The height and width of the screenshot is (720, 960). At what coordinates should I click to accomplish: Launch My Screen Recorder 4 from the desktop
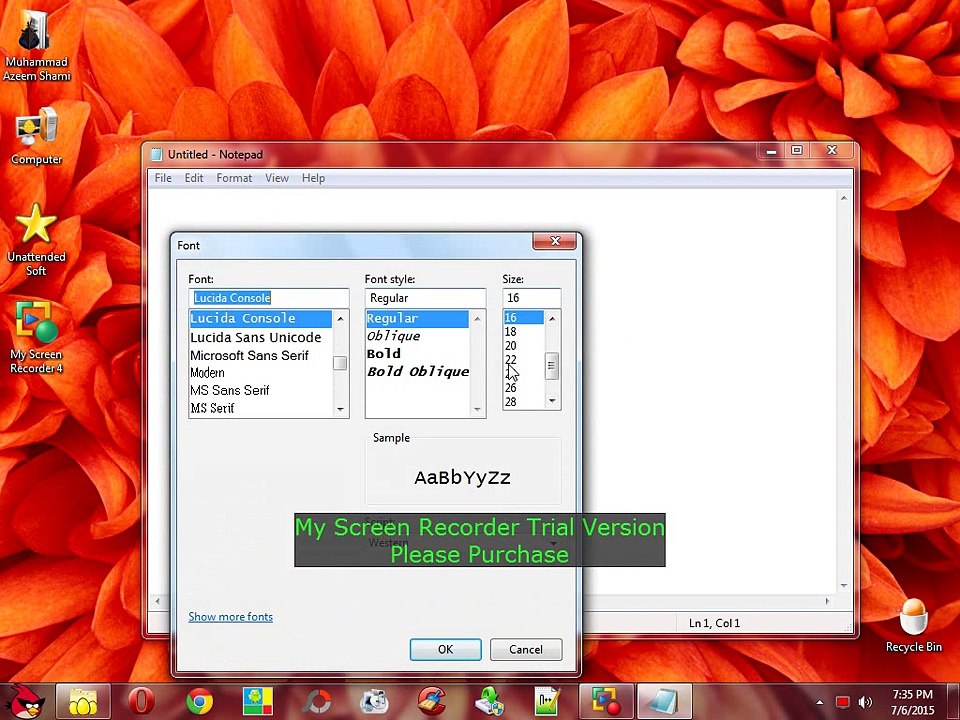point(36,337)
